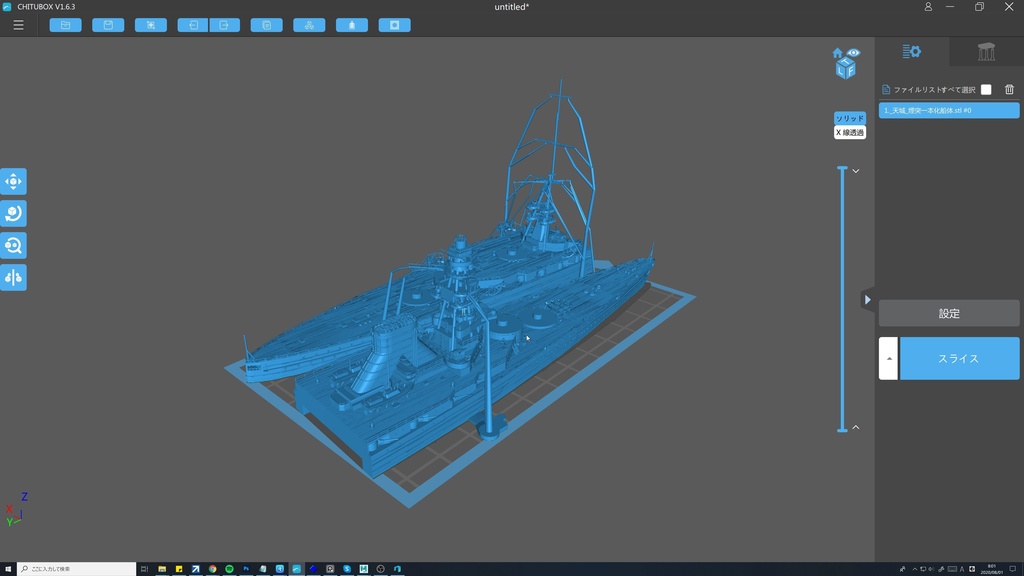Click the Redo toolbar icon
The height and width of the screenshot is (576, 1024).
225,25
